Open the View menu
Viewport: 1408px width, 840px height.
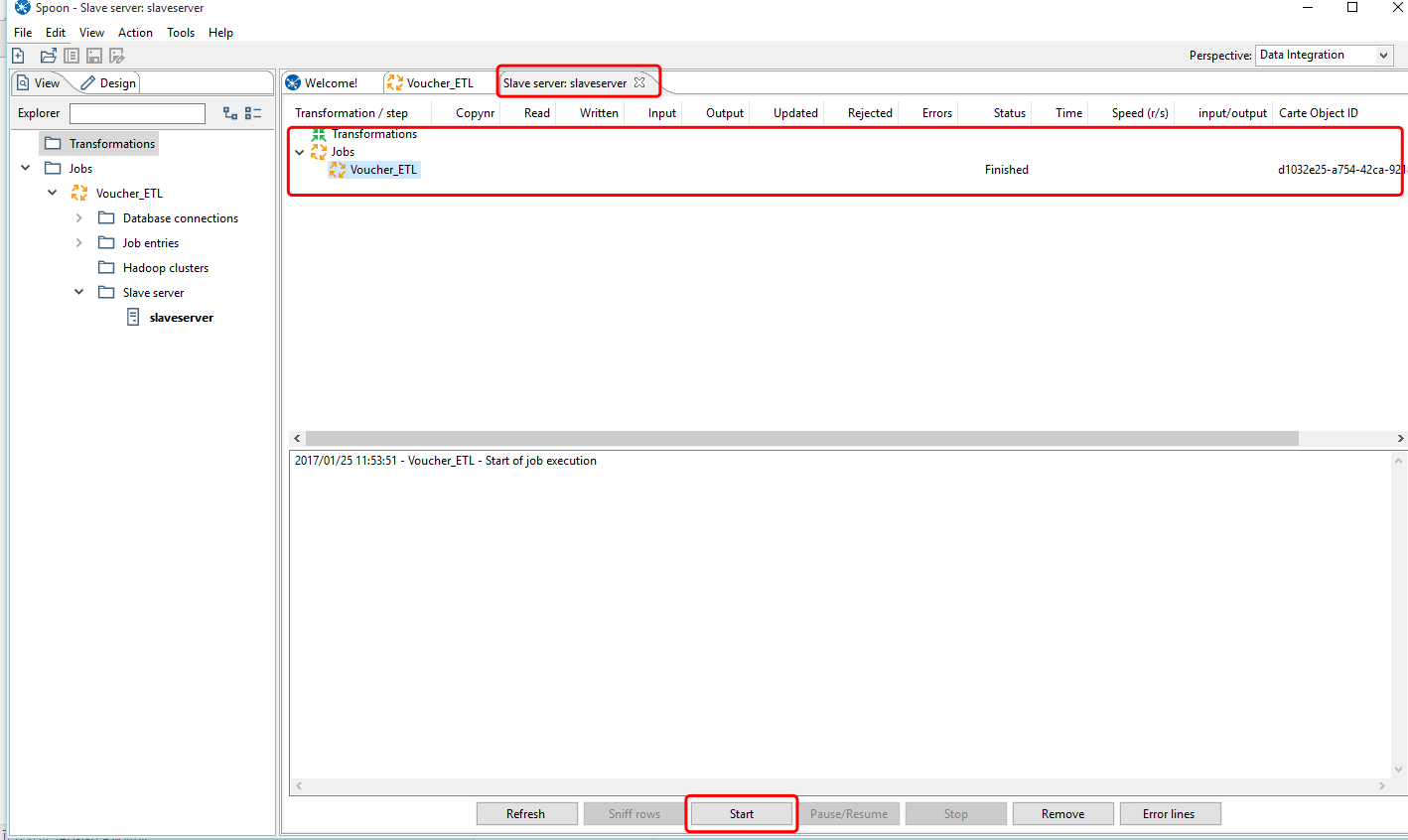[x=91, y=33]
